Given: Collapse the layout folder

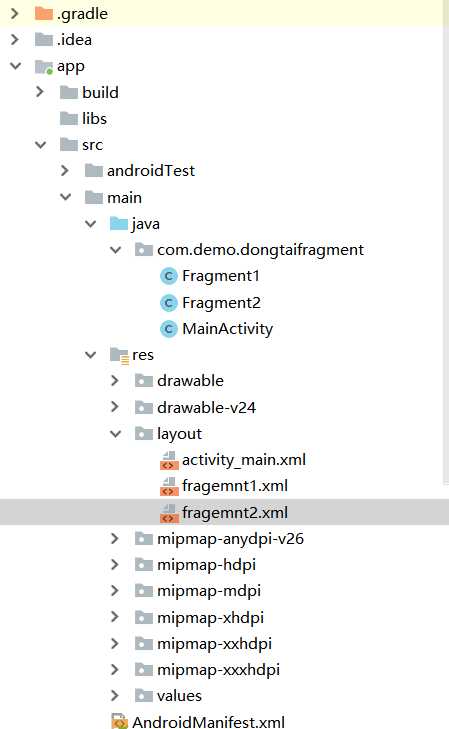Looking at the screenshot, I should [115, 434].
